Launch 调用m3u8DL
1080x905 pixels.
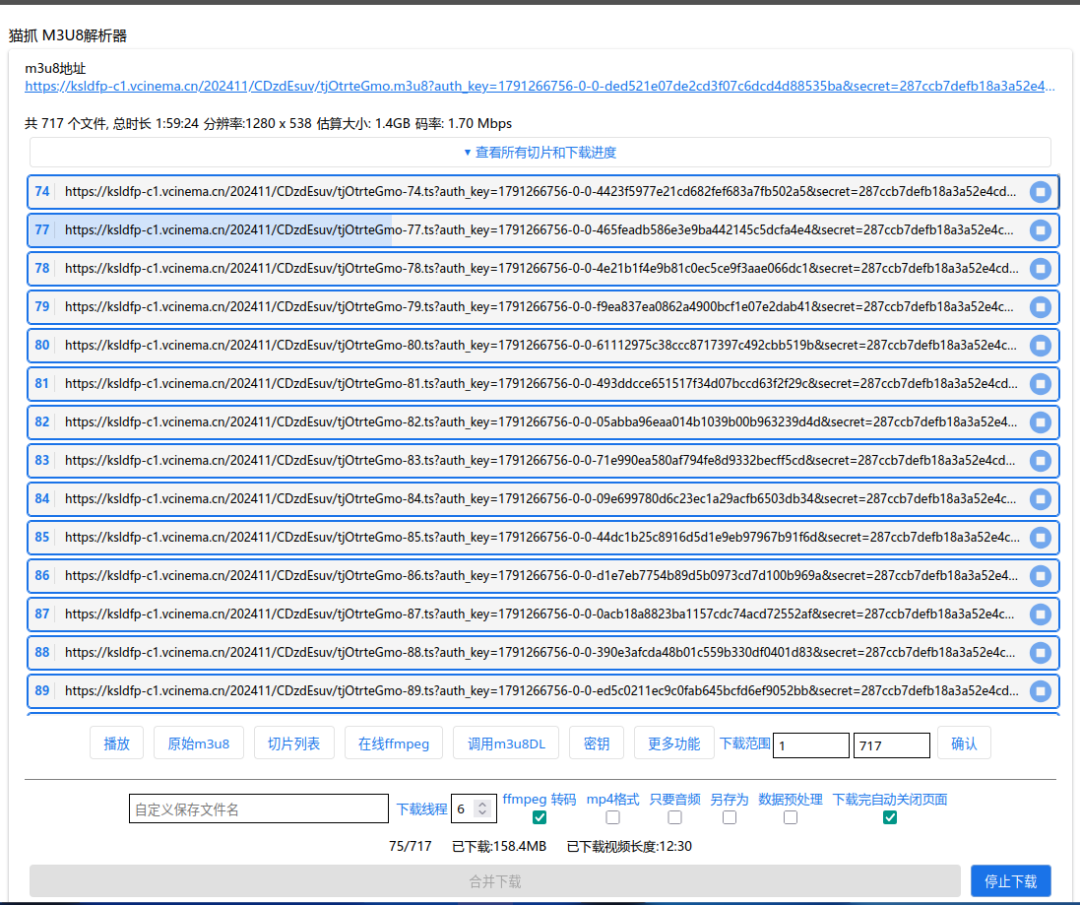[506, 743]
